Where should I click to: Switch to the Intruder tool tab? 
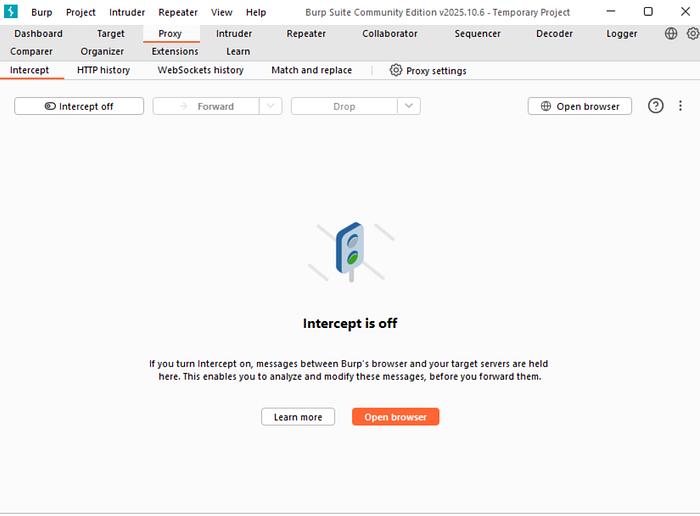234,34
